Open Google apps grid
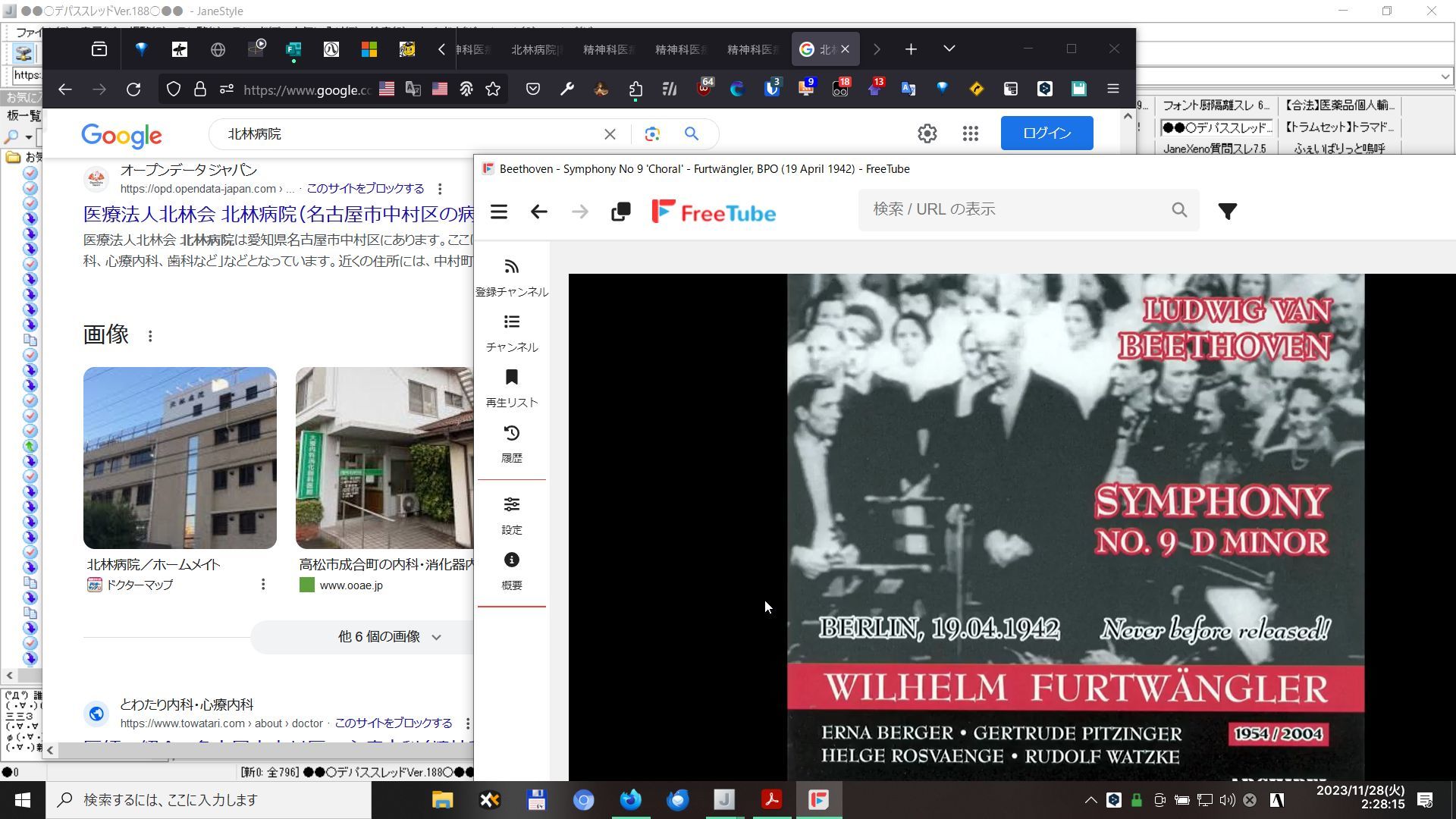The width and height of the screenshot is (1456, 819). 970,133
